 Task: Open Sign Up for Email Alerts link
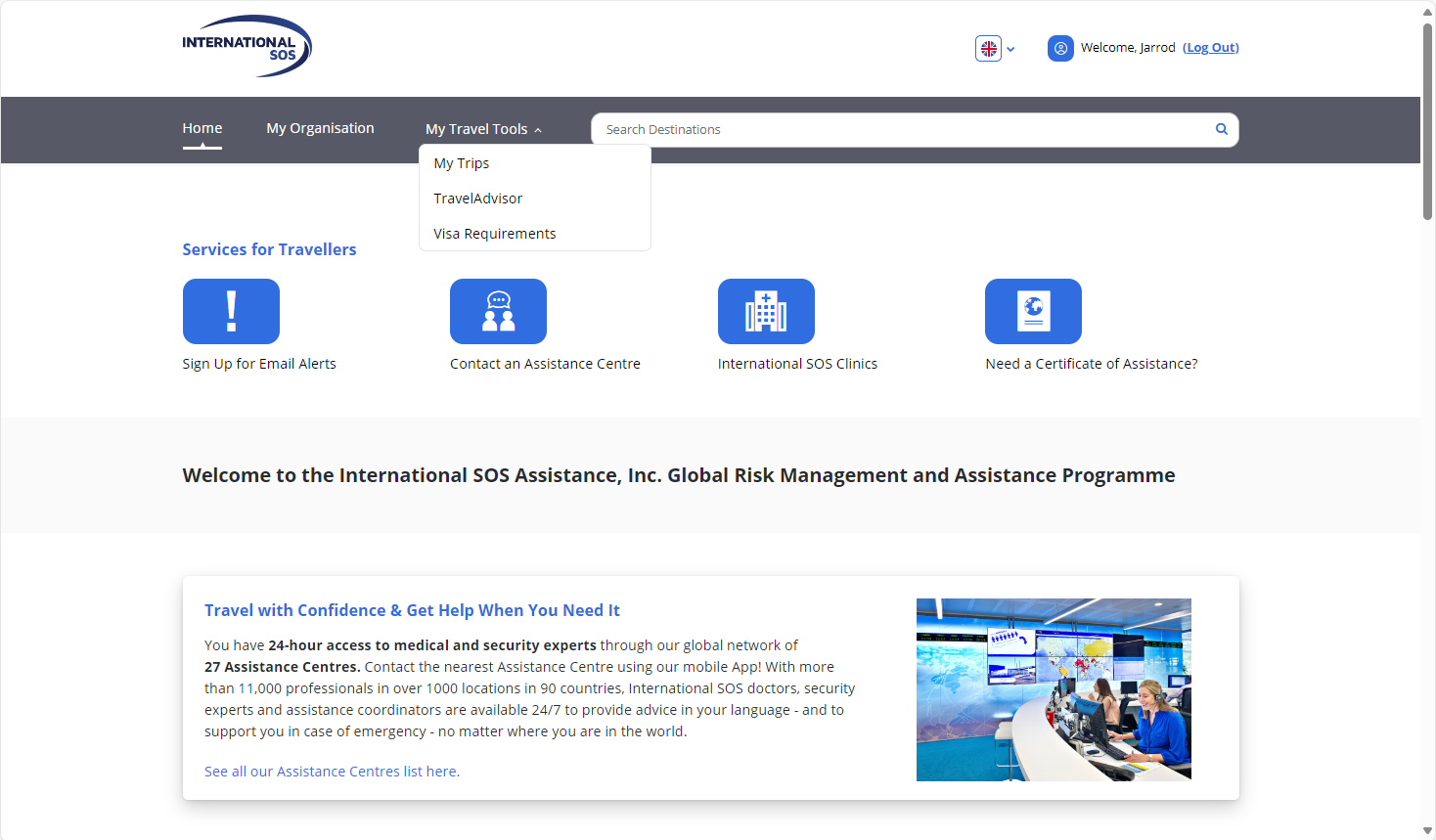coord(259,364)
